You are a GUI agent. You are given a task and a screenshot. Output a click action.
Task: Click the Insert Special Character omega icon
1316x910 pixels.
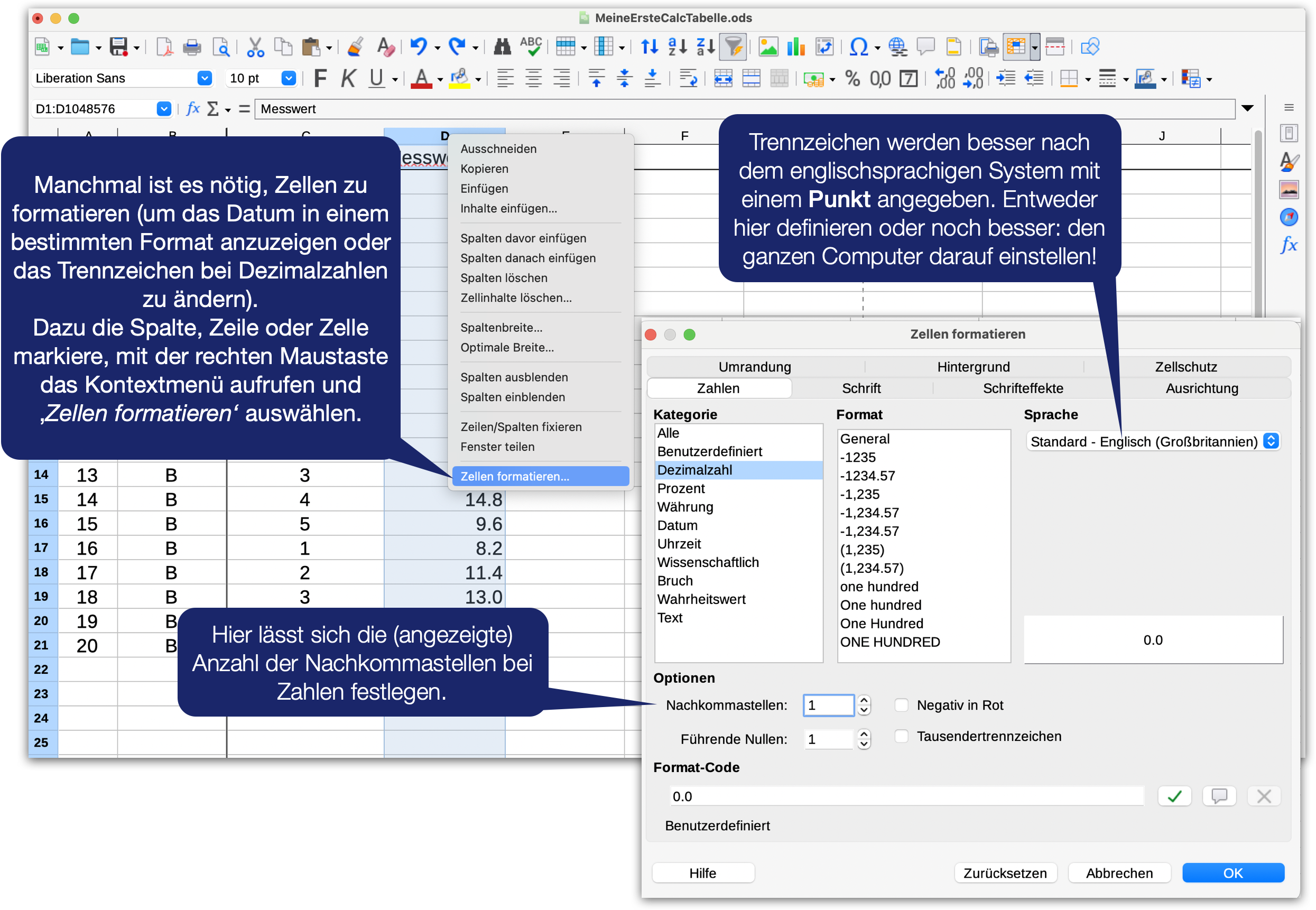[858, 47]
